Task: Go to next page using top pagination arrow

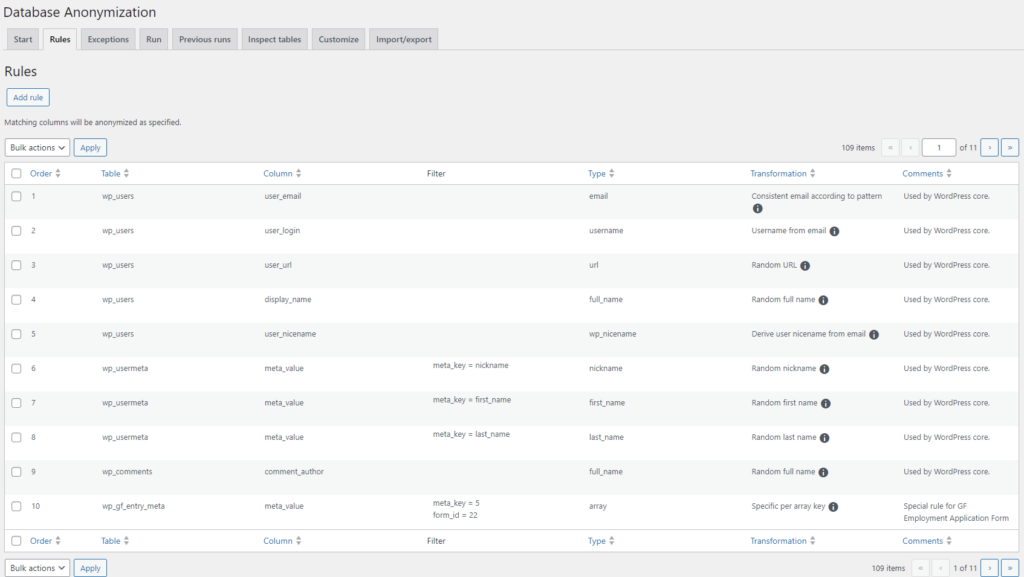Action: pos(989,148)
